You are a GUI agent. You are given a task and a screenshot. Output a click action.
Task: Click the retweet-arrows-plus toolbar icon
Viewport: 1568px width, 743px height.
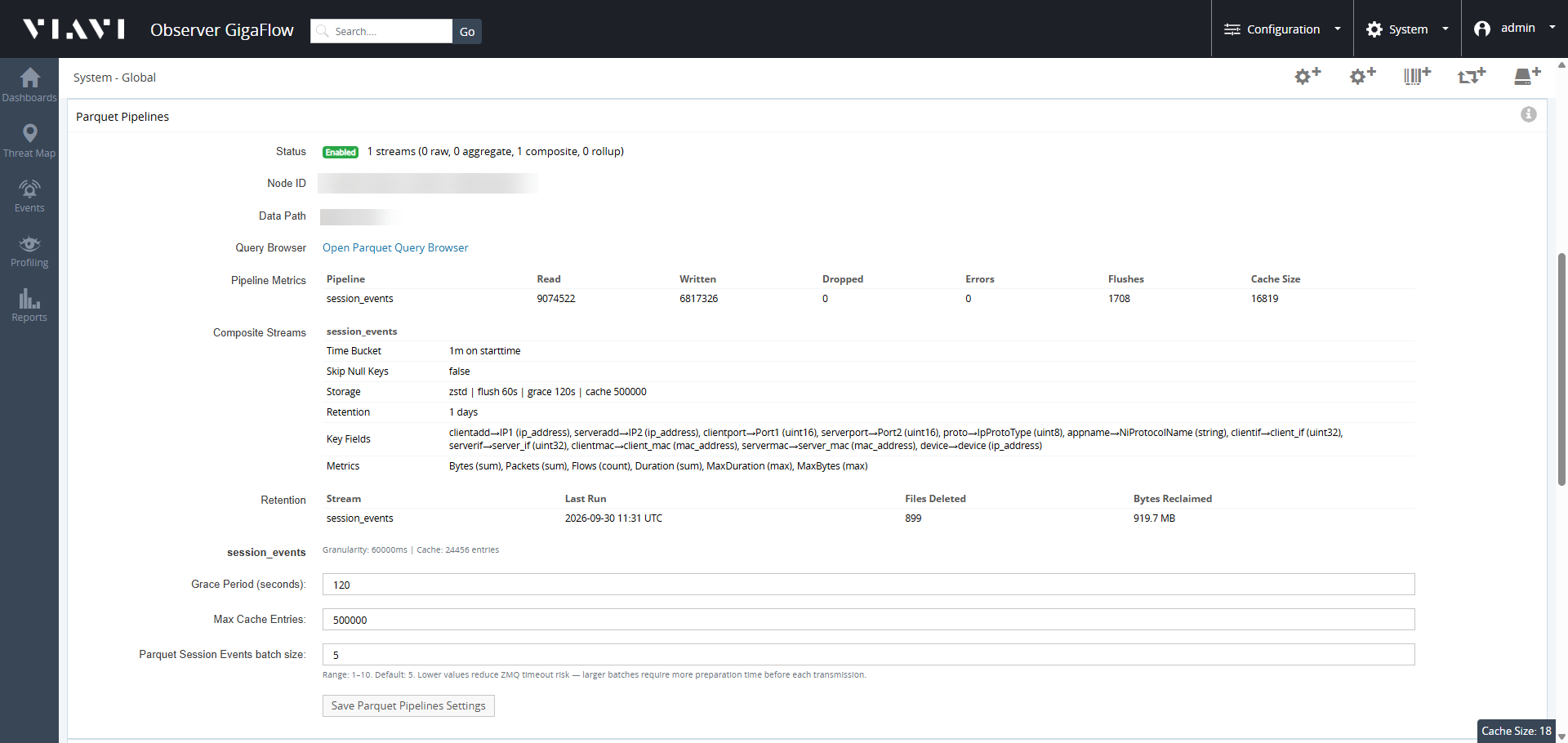click(x=1472, y=76)
